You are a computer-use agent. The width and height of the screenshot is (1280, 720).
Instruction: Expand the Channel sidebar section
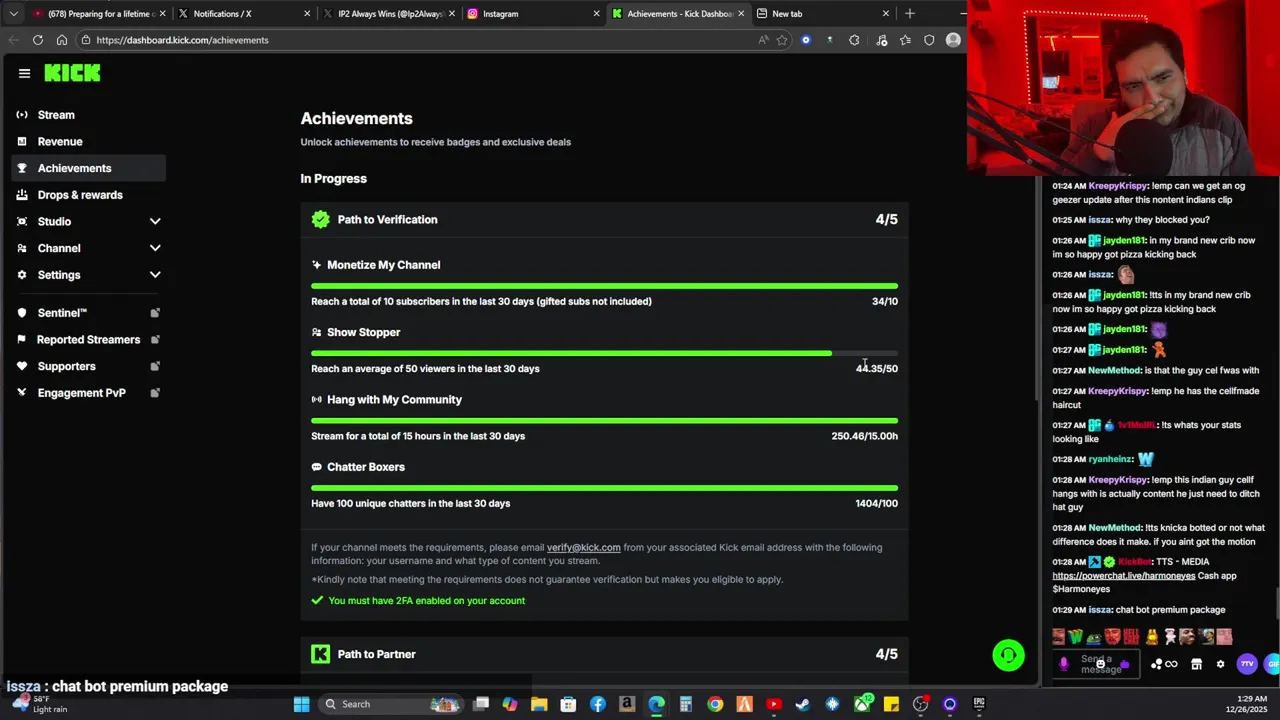(x=88, y=248)
